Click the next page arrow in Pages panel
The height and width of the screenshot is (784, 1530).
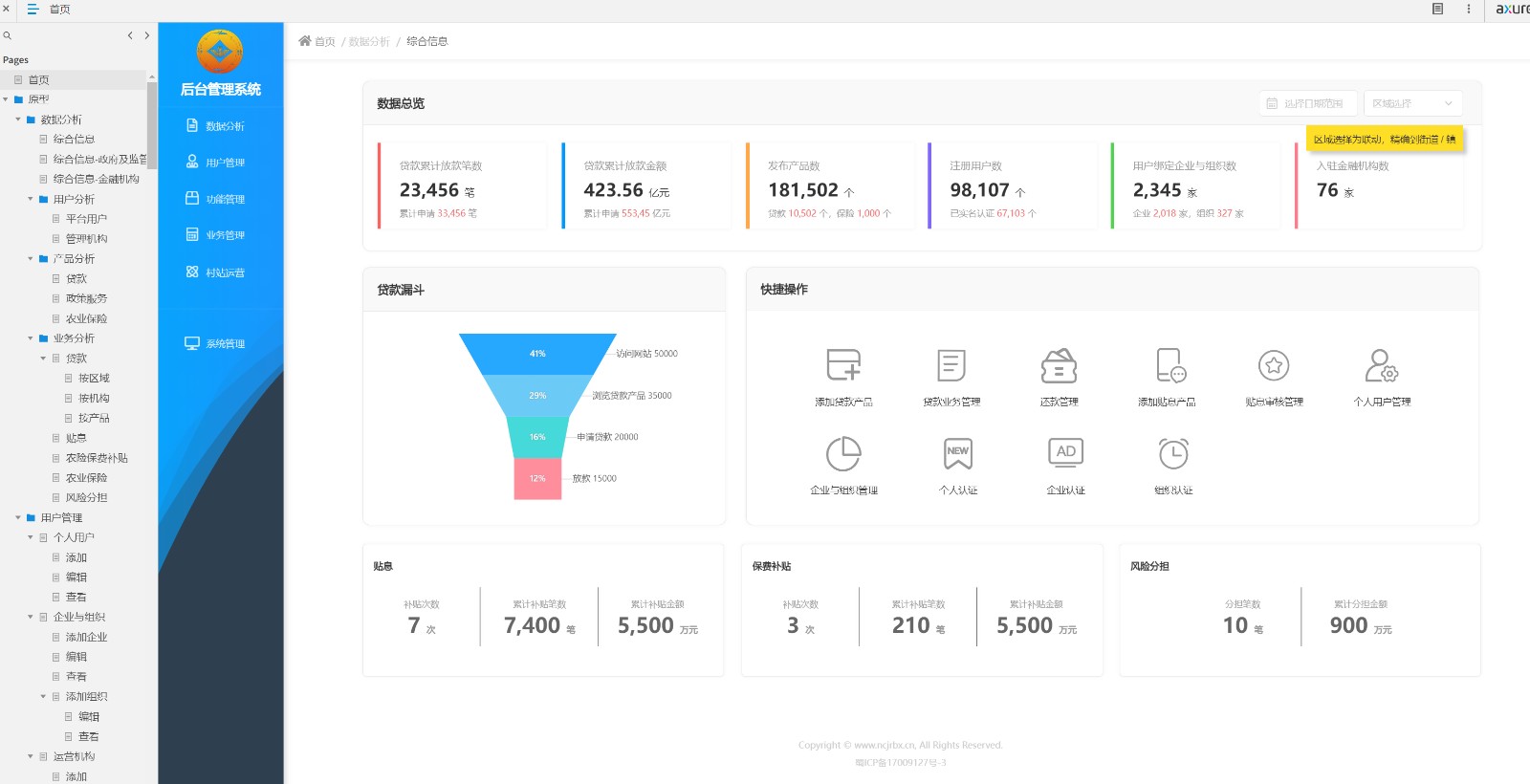146,35
